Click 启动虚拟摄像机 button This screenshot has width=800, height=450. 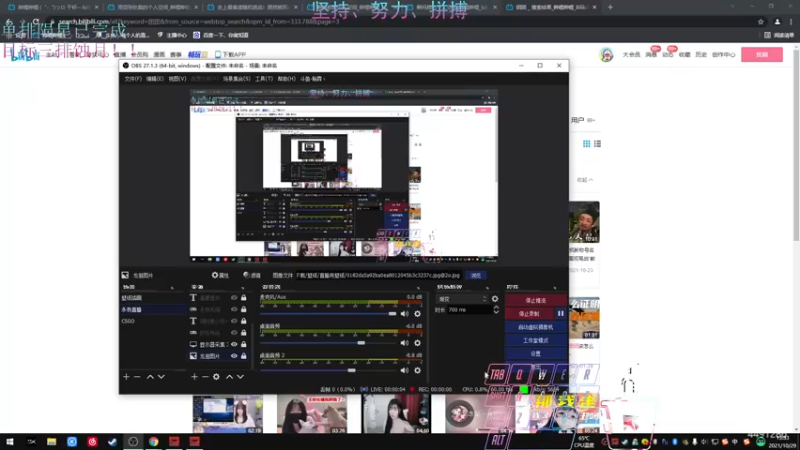coord(535,327)
